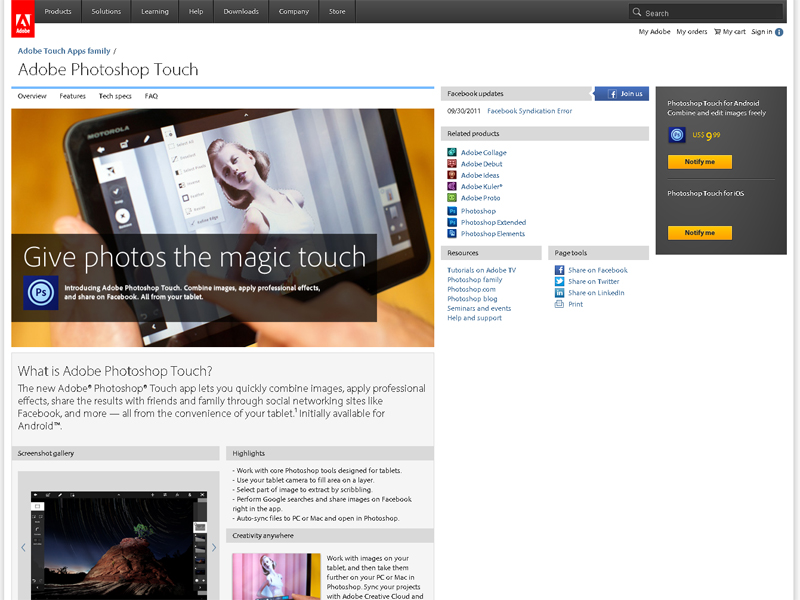Switch to the Overview tab
Screen dimensions: 800x600
point(32,96)
